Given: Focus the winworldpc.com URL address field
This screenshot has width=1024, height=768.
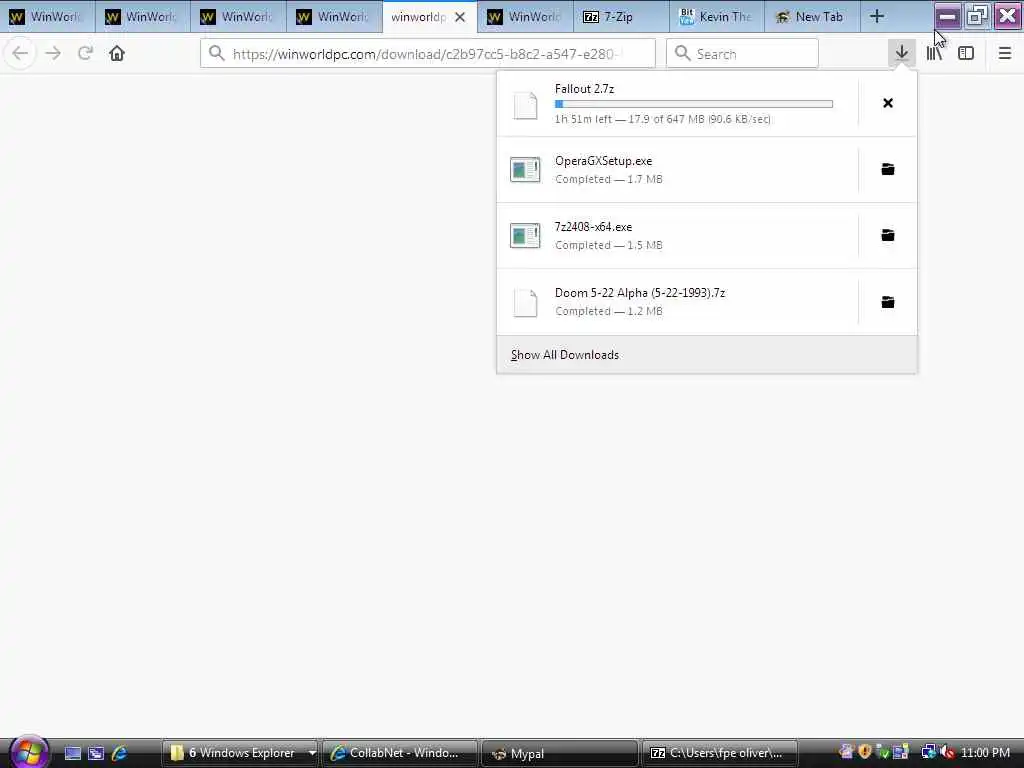Looking at the screenshot, I should pos(428,54).
